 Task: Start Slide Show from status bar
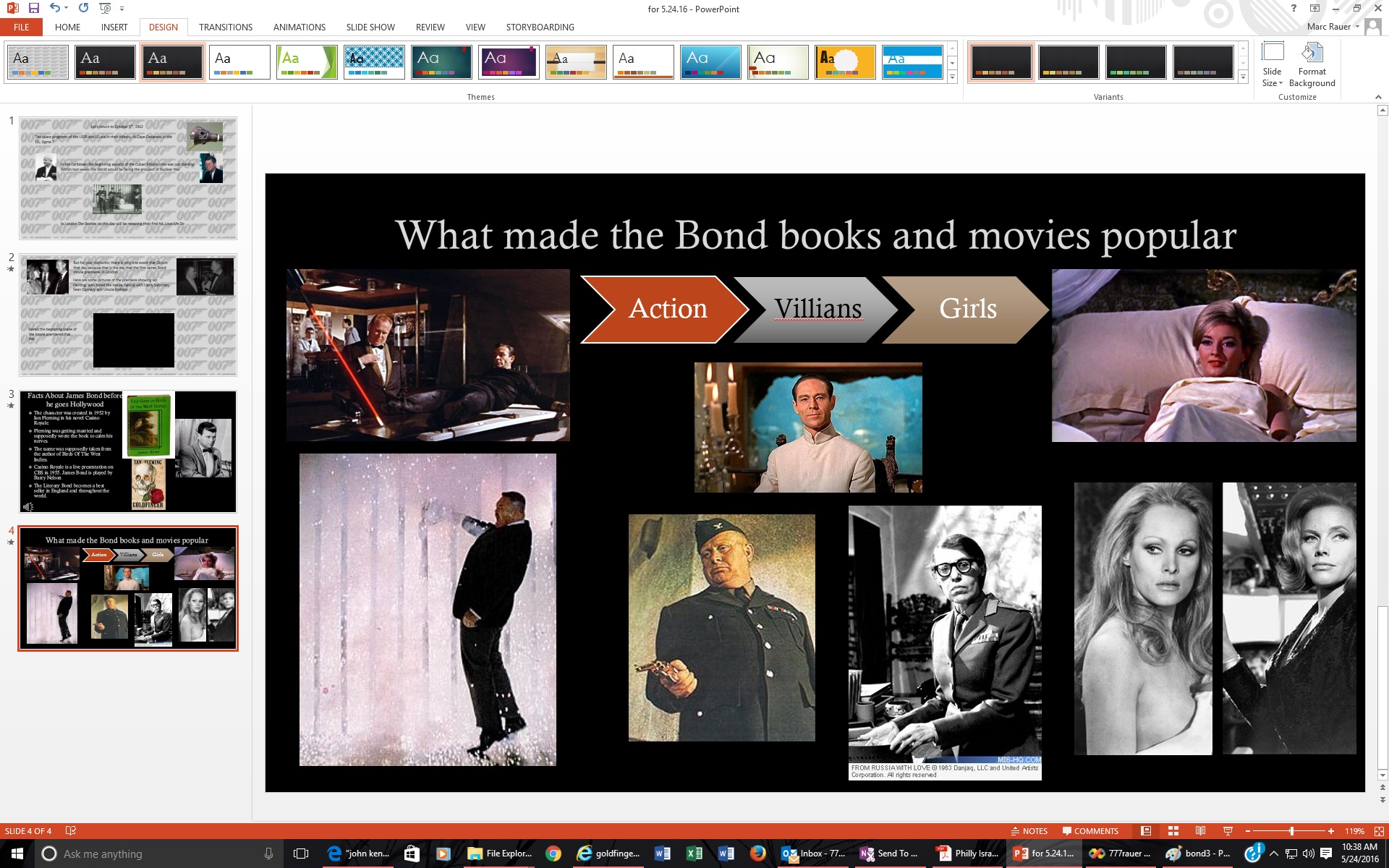1228,831
